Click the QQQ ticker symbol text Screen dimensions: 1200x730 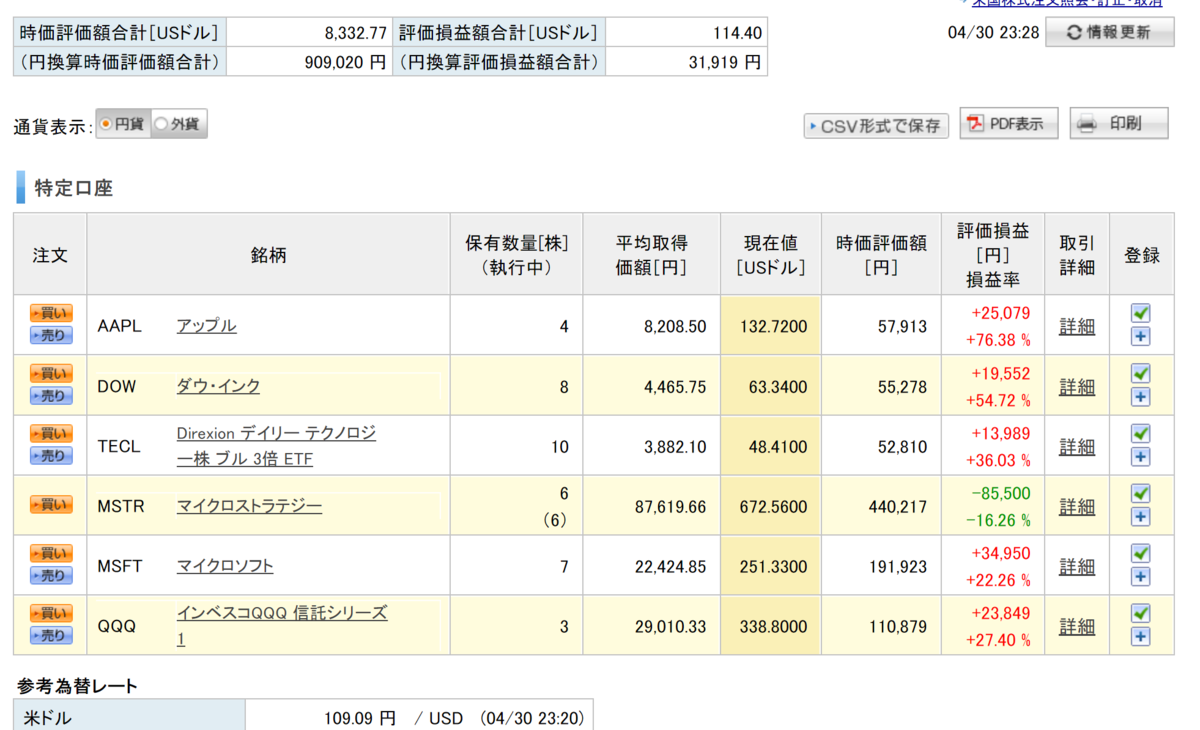click(116, 626)
